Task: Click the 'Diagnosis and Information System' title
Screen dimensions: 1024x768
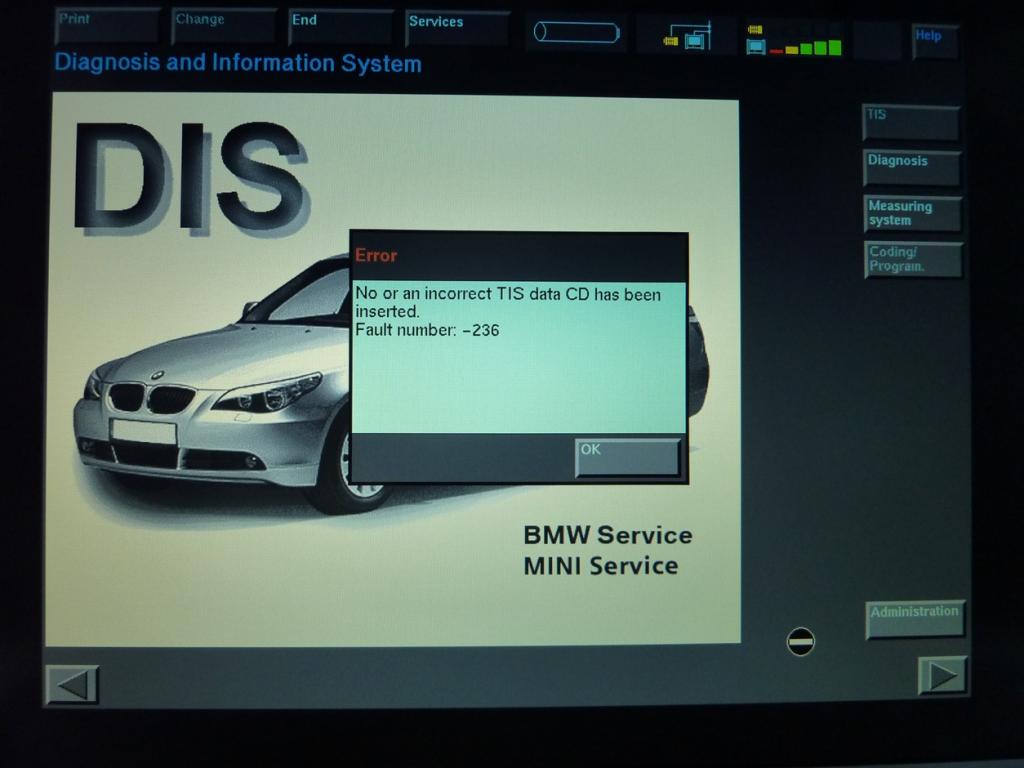Action: 238,63
